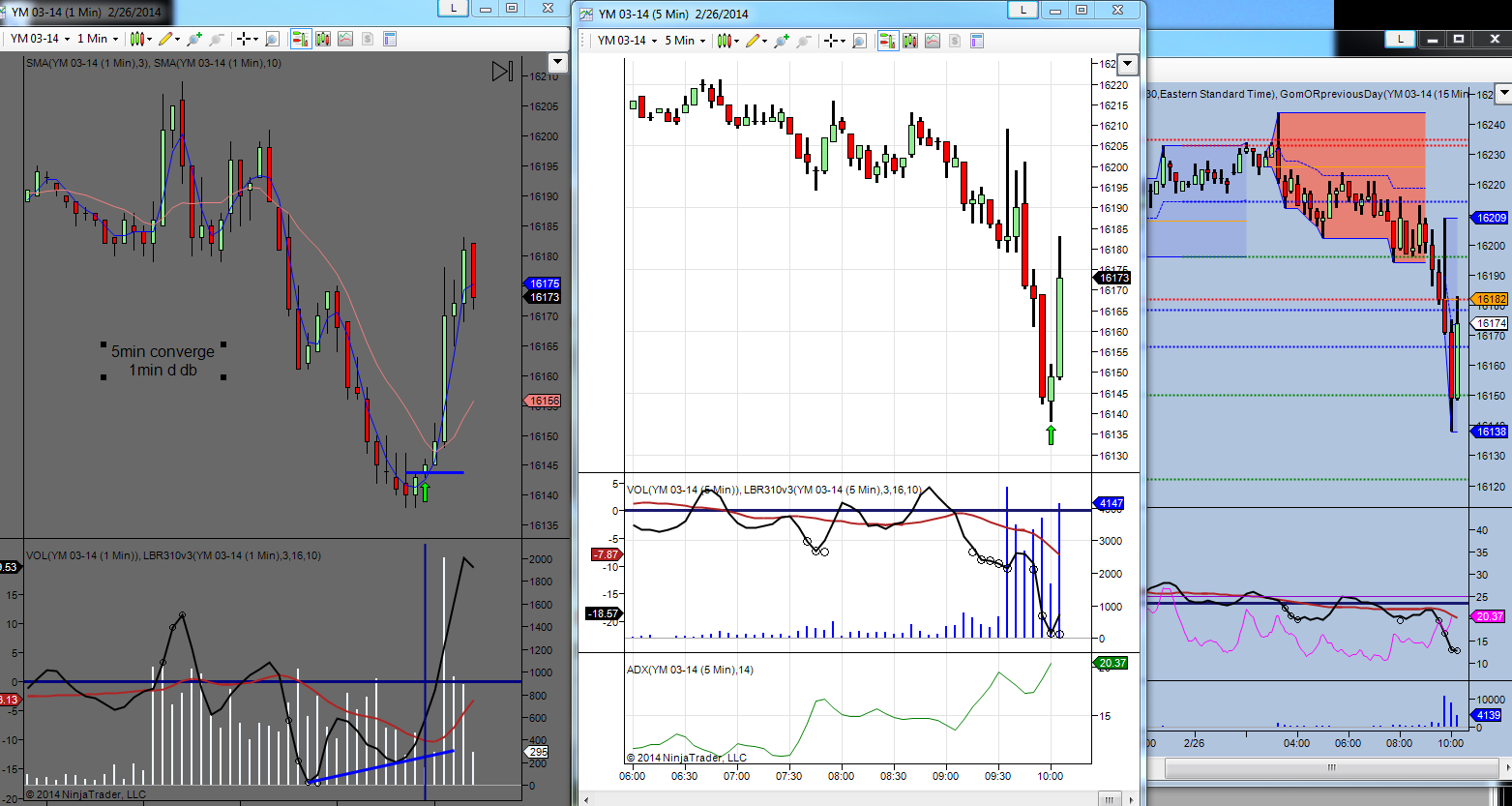Open the price-axis arrow menu, 15 Min chart
Image resolution: width=1512 pixels, height=806 pixels.
click(1502, 94)
